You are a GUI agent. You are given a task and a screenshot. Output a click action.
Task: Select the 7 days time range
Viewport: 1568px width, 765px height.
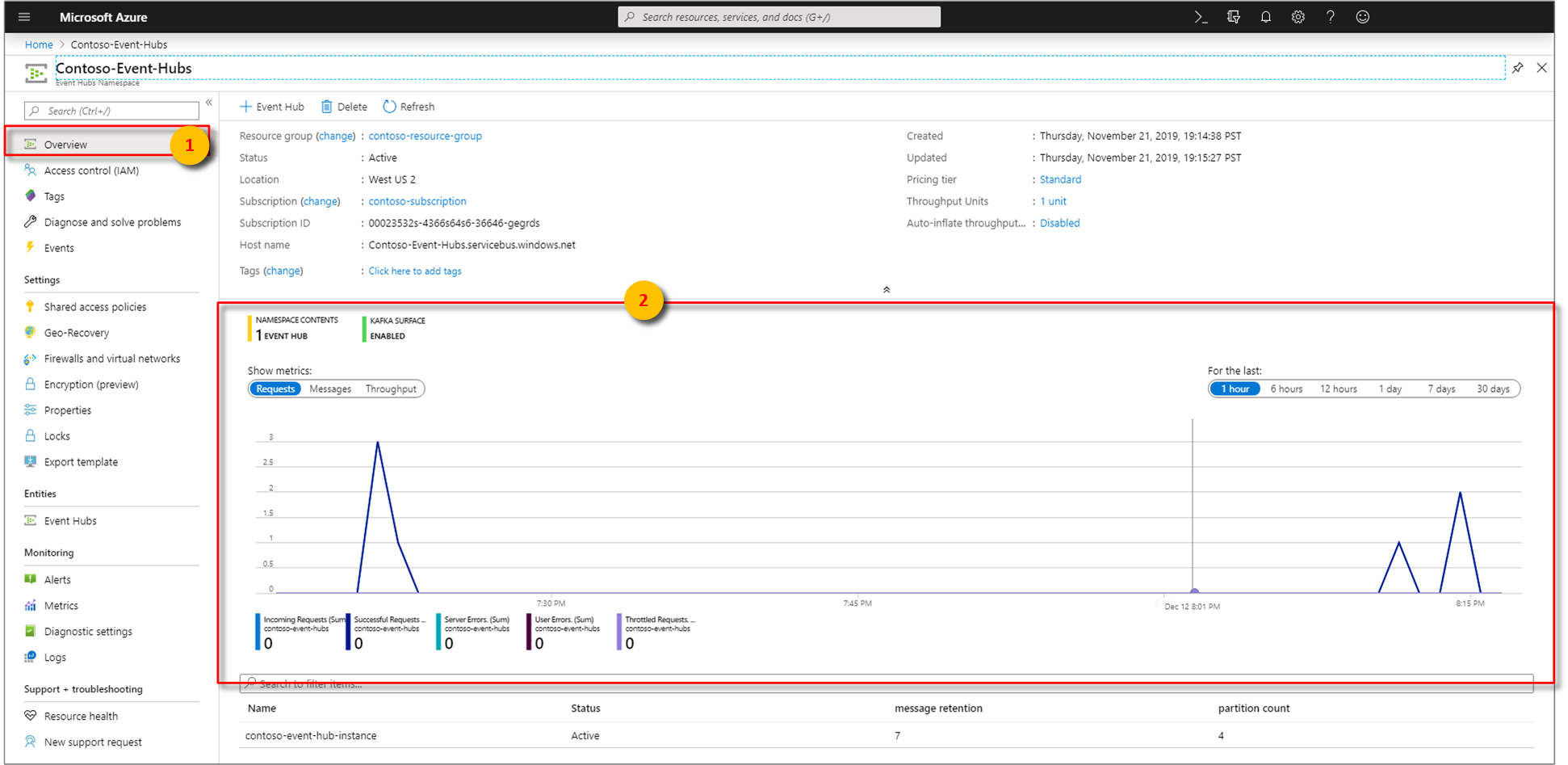point(1440,389)
